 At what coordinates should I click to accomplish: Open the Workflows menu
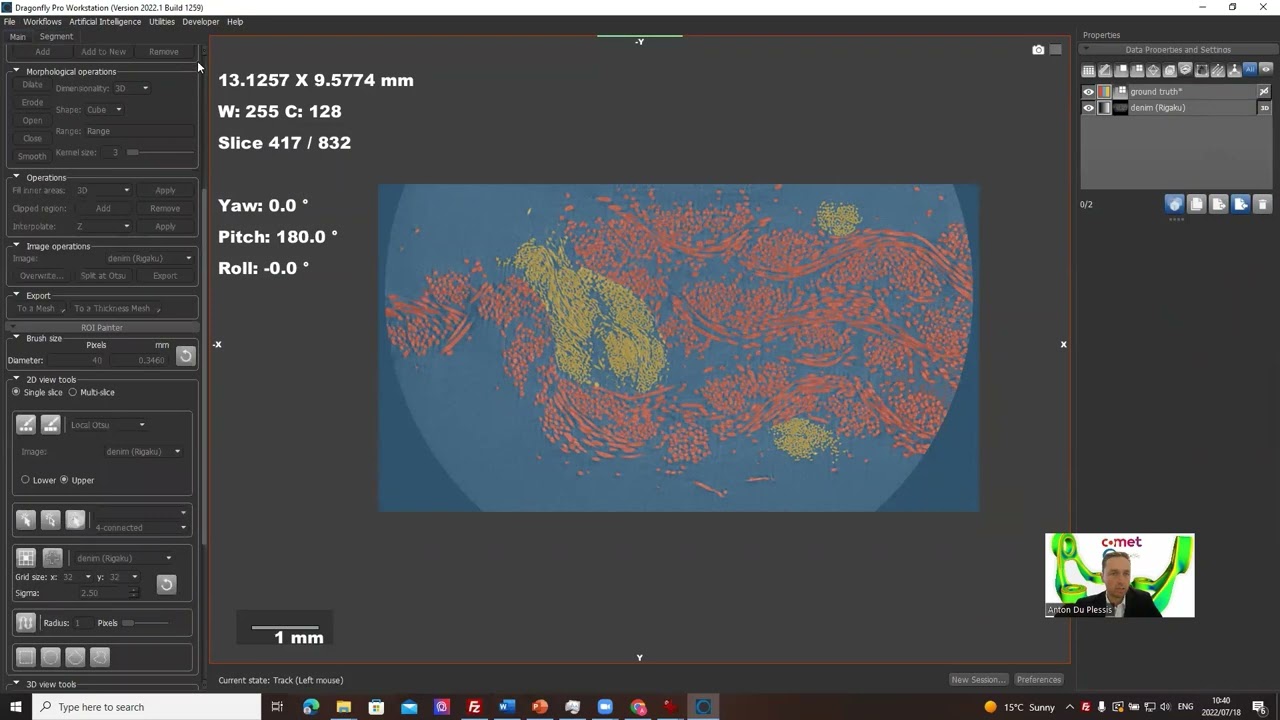(x=42, y=21)
